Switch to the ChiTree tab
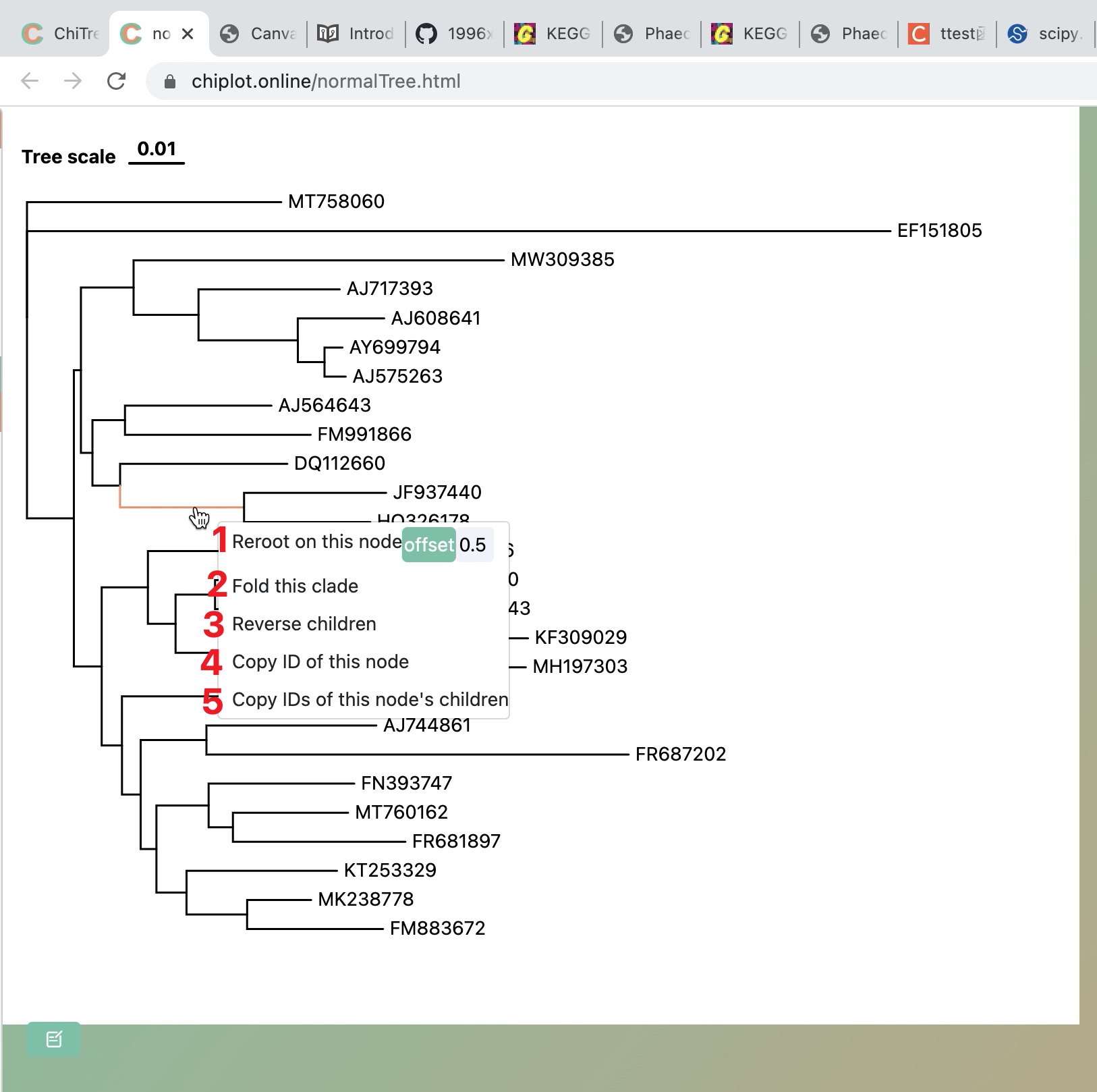 click(x=59, y=33)
